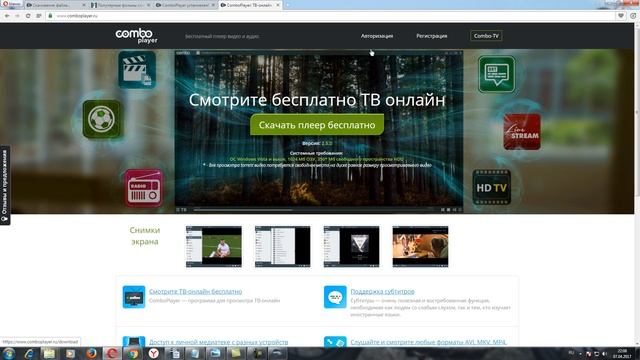
Task: Click the green padlock security icon
Action: (x=50, y=16)
